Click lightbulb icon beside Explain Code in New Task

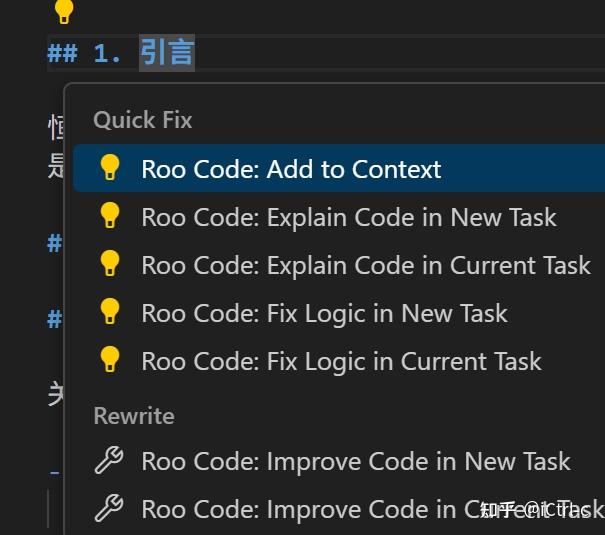tap(110, 215)
